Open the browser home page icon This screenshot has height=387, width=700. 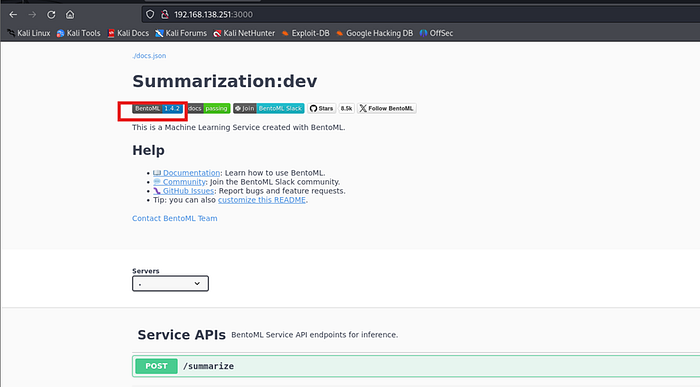70,15
